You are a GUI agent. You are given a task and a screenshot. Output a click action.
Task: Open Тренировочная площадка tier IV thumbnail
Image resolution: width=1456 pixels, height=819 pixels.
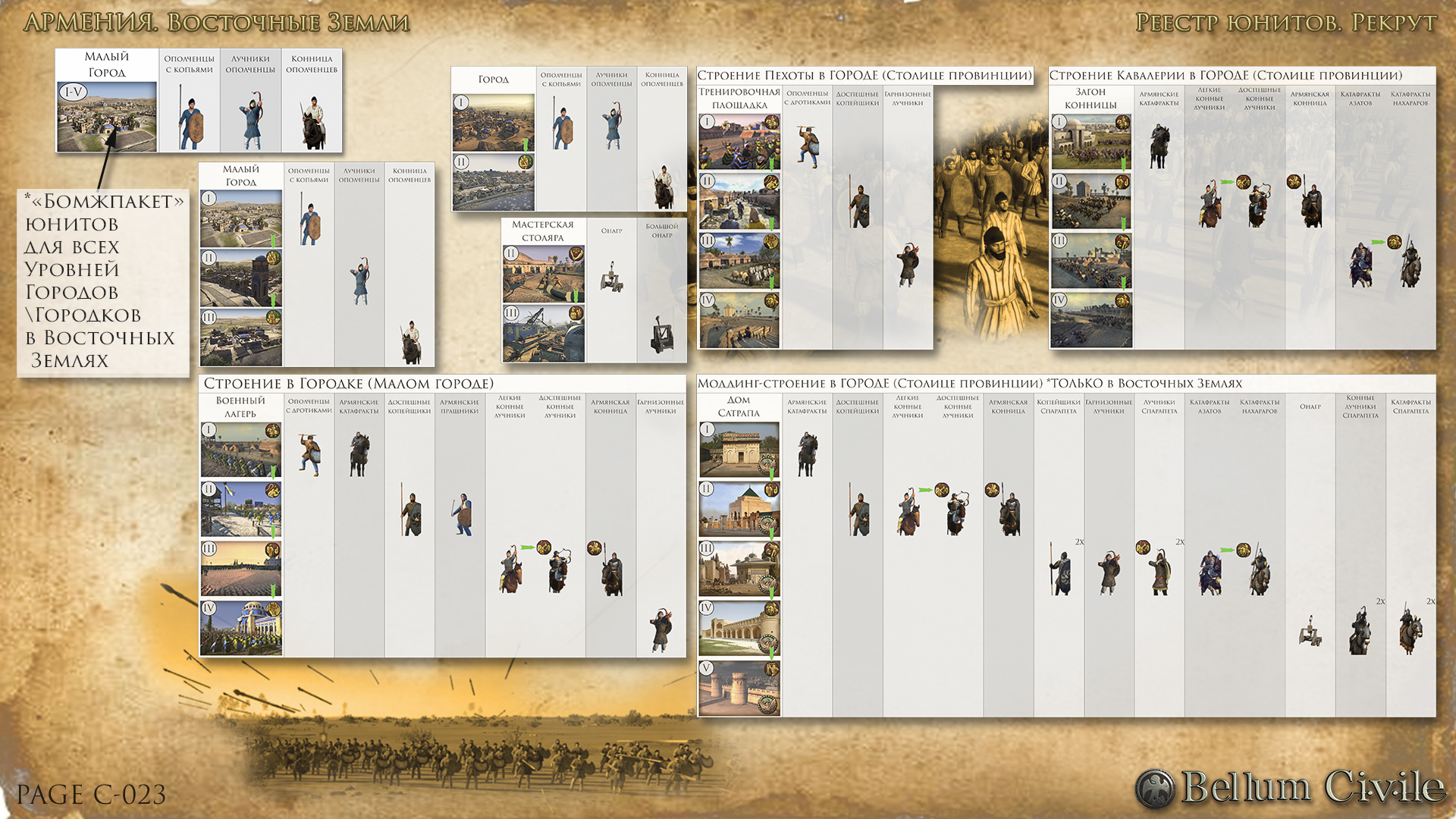click(739, 320)
